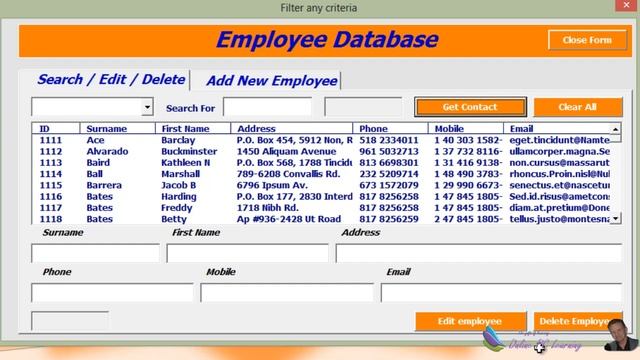640x360 pixels.
Task: Select the ID 1116 cell
Action: (x=51, y=196)
